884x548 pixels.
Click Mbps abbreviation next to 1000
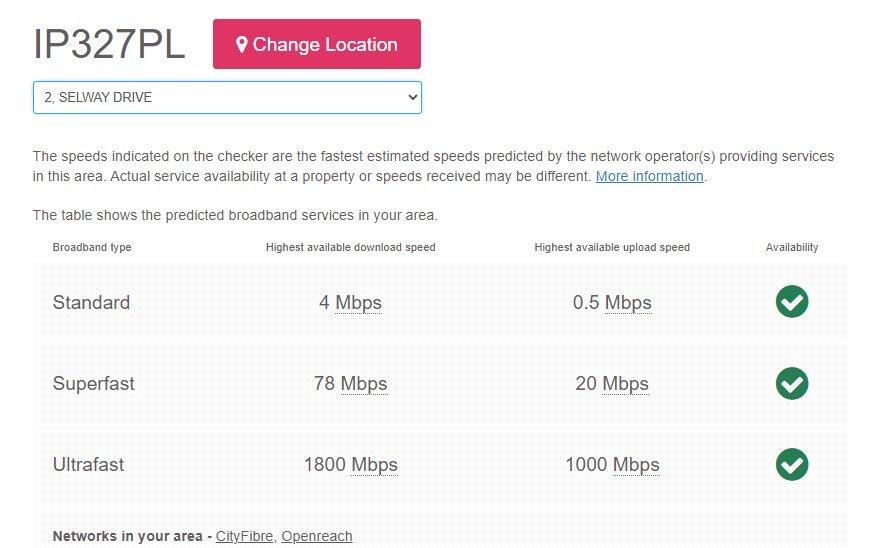pyautogui.click(x=636, y=465)
